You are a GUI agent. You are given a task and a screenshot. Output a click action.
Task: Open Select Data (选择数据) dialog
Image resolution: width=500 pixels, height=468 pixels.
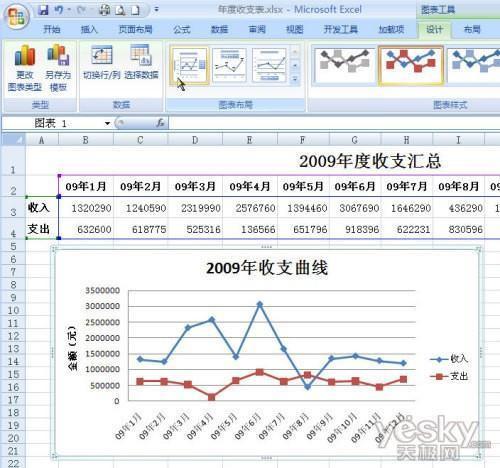(141, 63)
